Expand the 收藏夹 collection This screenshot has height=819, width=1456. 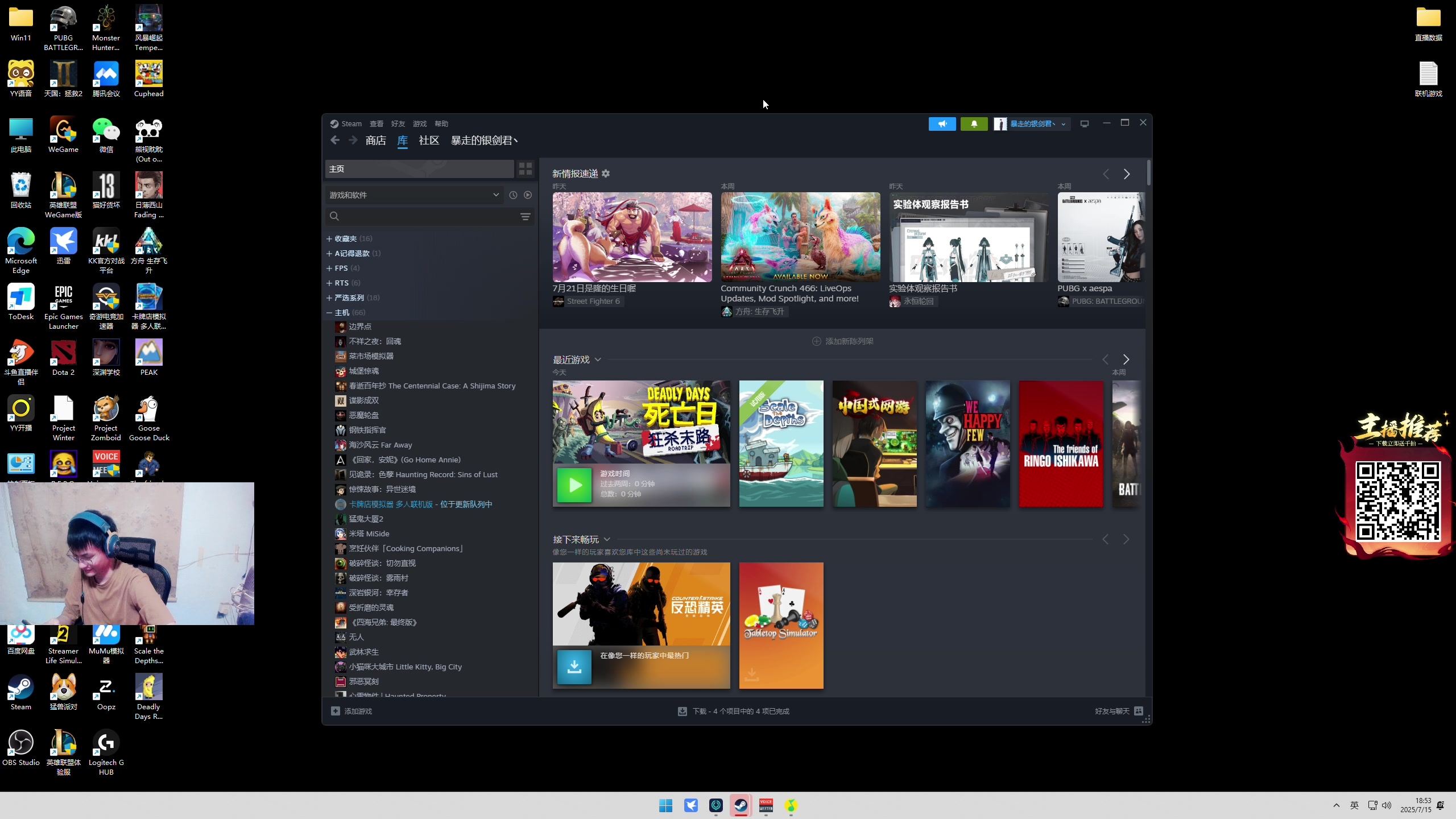click(x=349, y=239)
